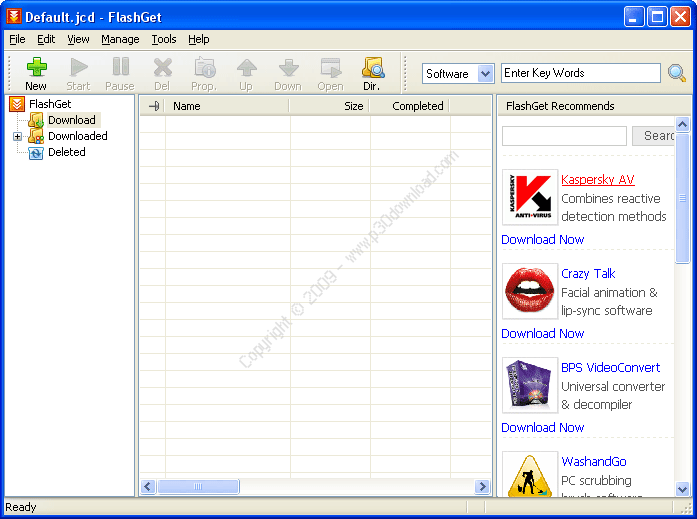This screenshot has width=697, height=519.
Task: Click the status icon column header
Action: [153, 106]
